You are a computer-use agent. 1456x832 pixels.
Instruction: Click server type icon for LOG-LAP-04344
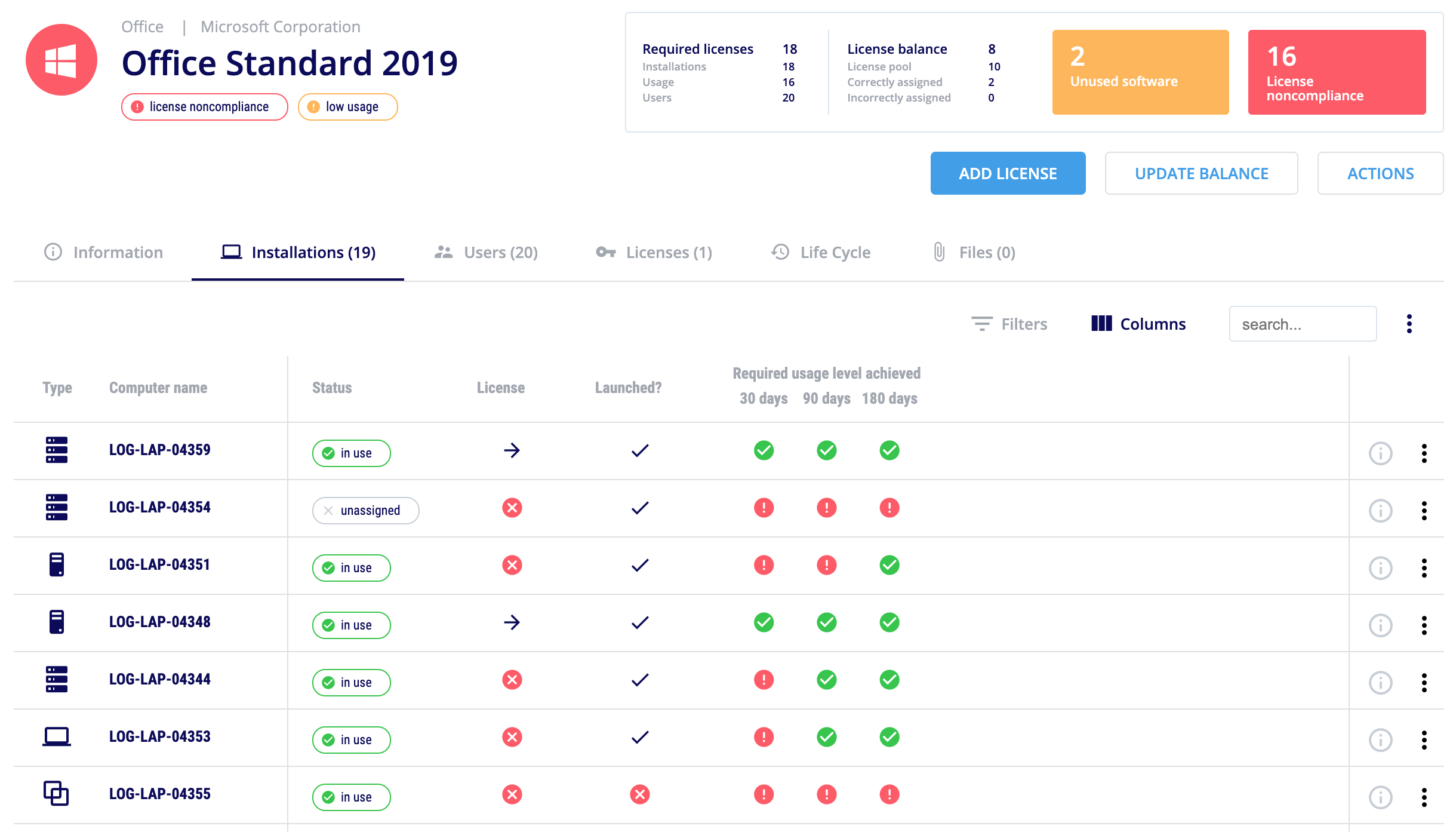57,679
